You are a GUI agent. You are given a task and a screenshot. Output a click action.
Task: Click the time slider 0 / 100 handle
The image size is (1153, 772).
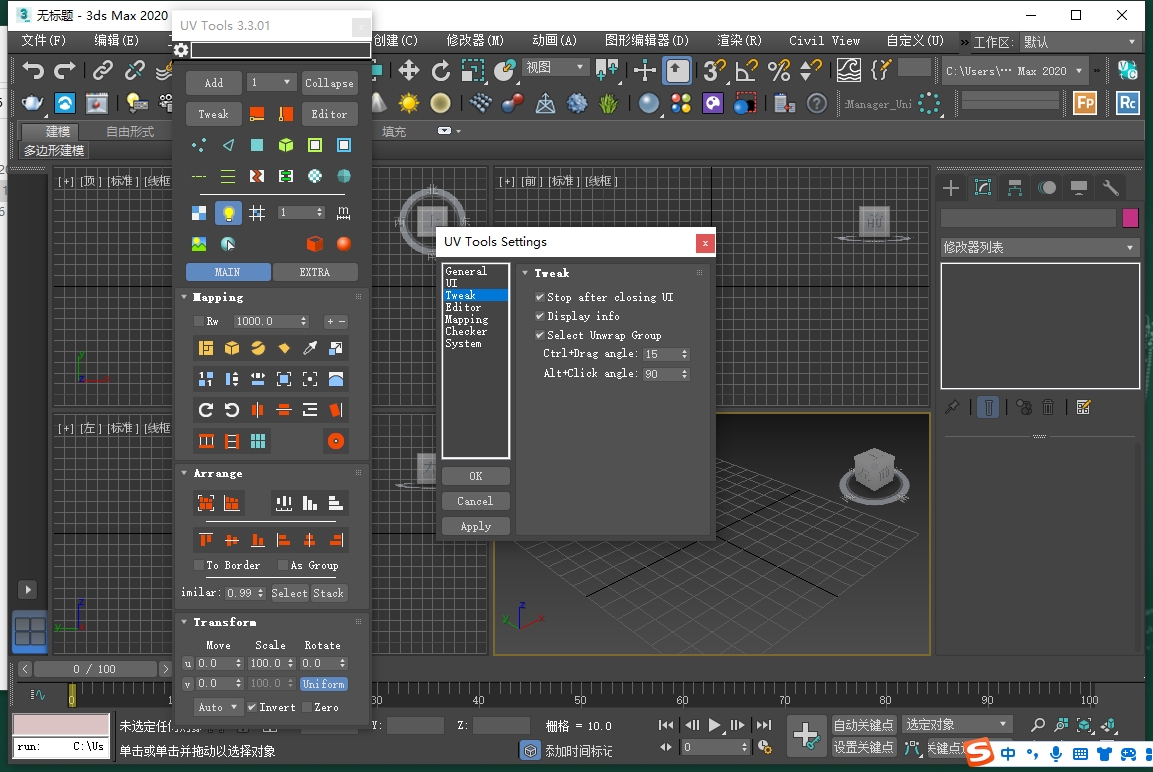click(x=95, y=669)
